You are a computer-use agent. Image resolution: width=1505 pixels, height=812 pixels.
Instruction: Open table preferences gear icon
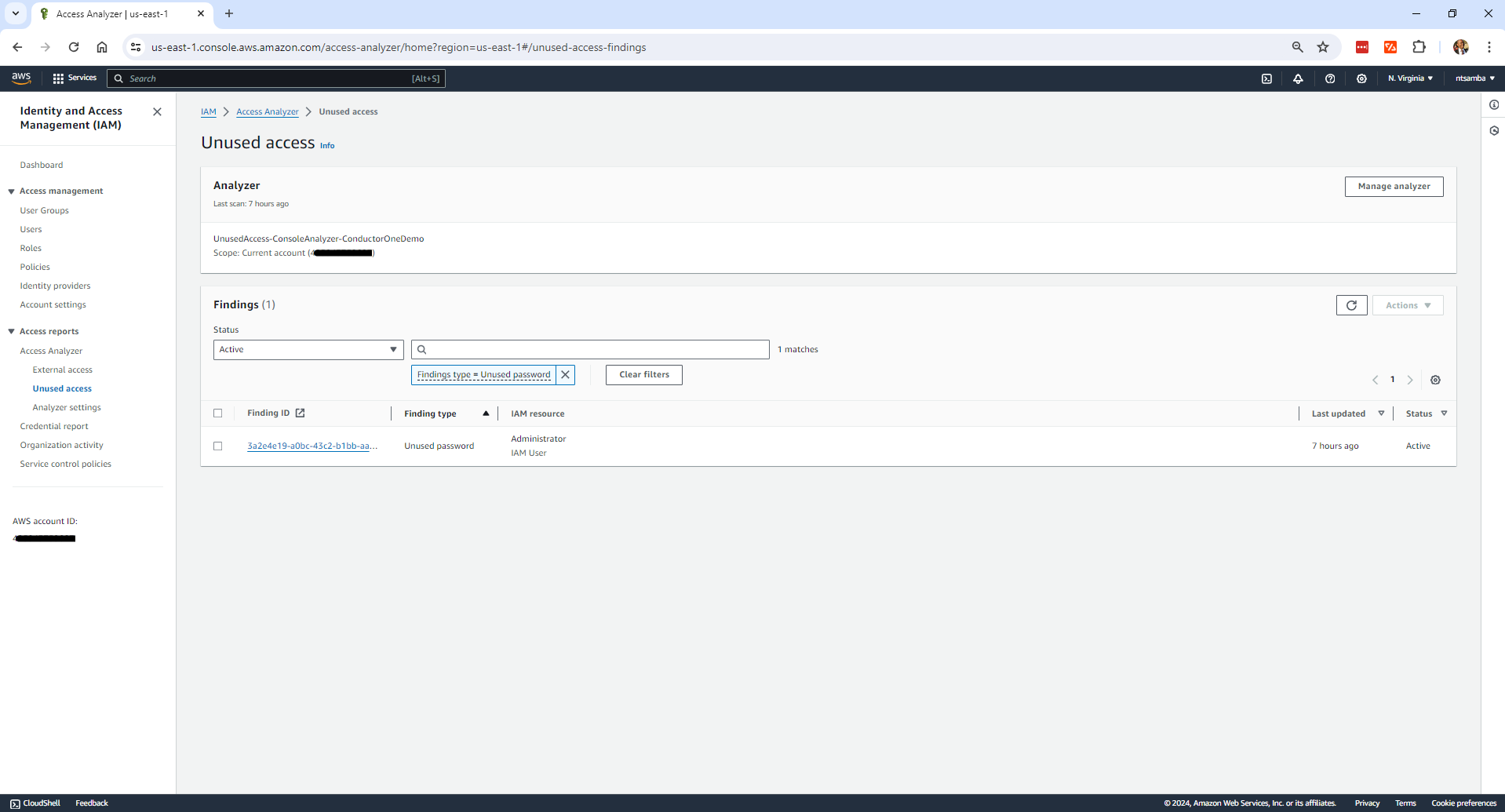point(1435,380)
